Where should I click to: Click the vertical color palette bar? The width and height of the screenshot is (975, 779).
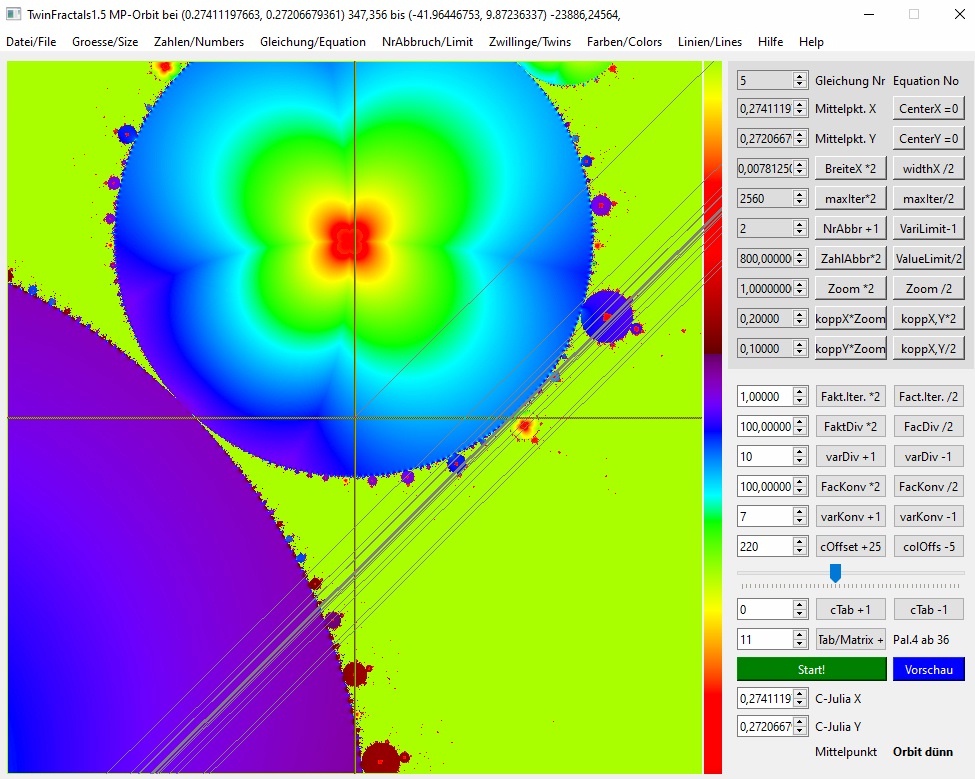coord(713,417)
